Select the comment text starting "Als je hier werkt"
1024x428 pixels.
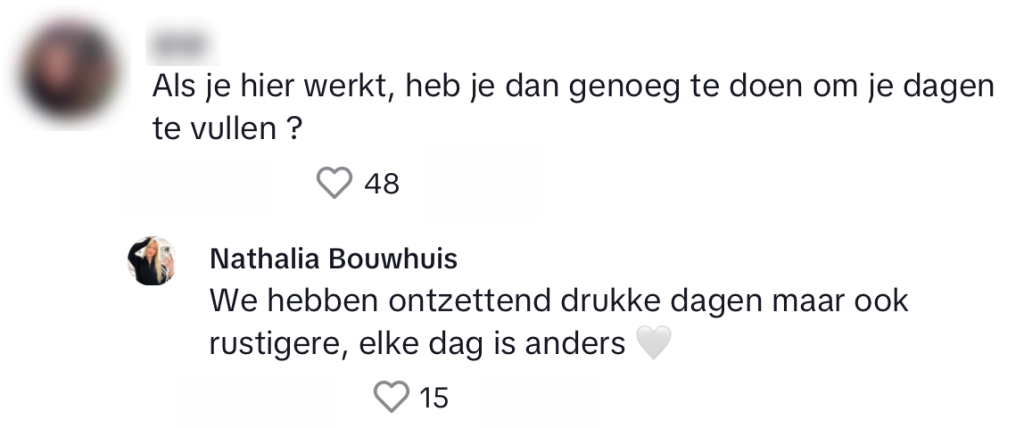coord(570,89)
